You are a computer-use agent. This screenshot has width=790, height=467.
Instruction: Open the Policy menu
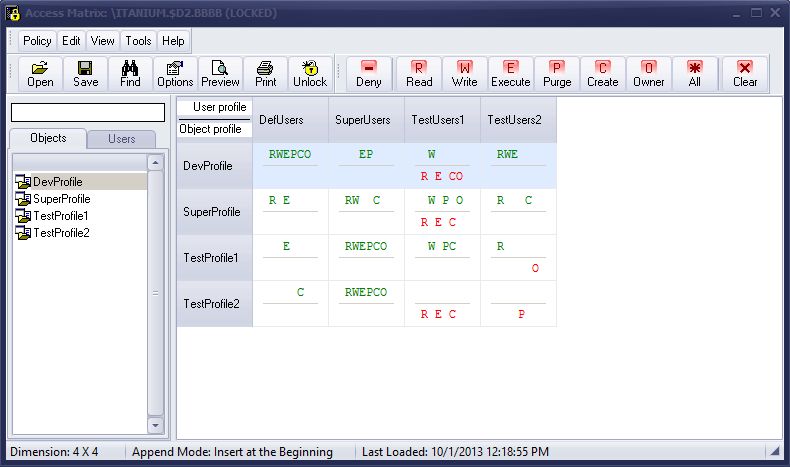point(37,41)
